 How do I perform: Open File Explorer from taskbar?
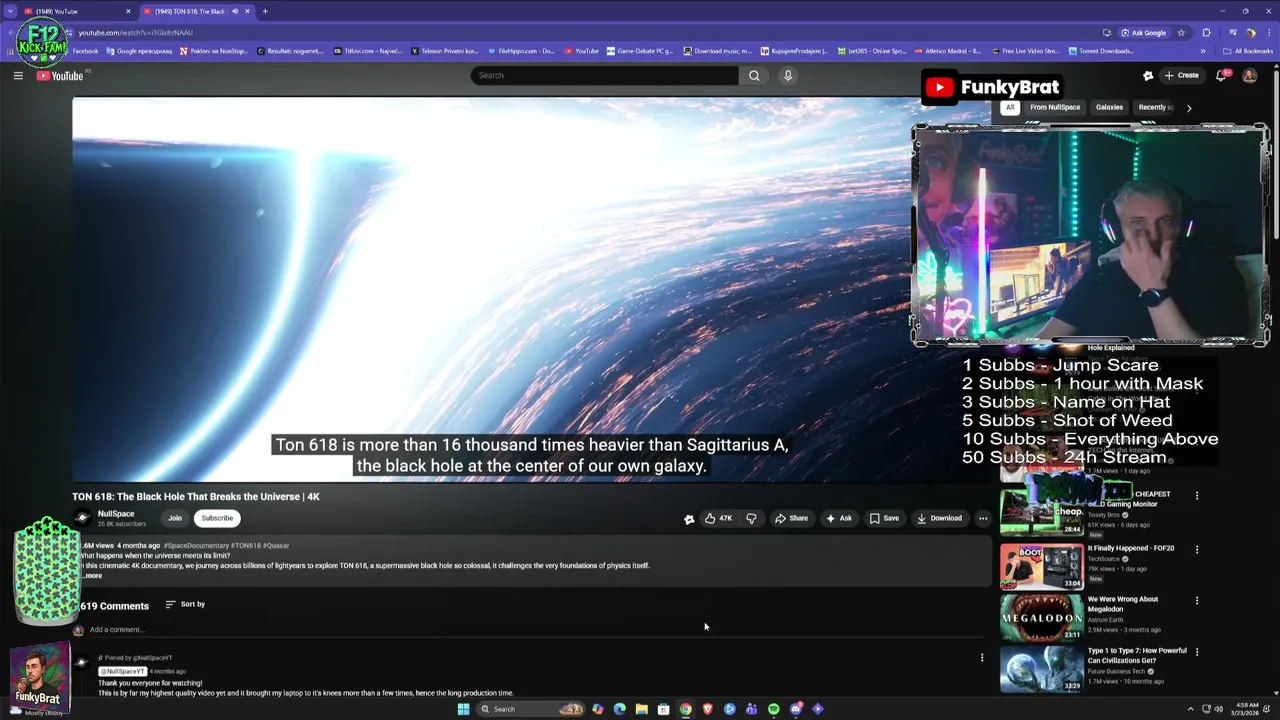[x=641, y=709]
